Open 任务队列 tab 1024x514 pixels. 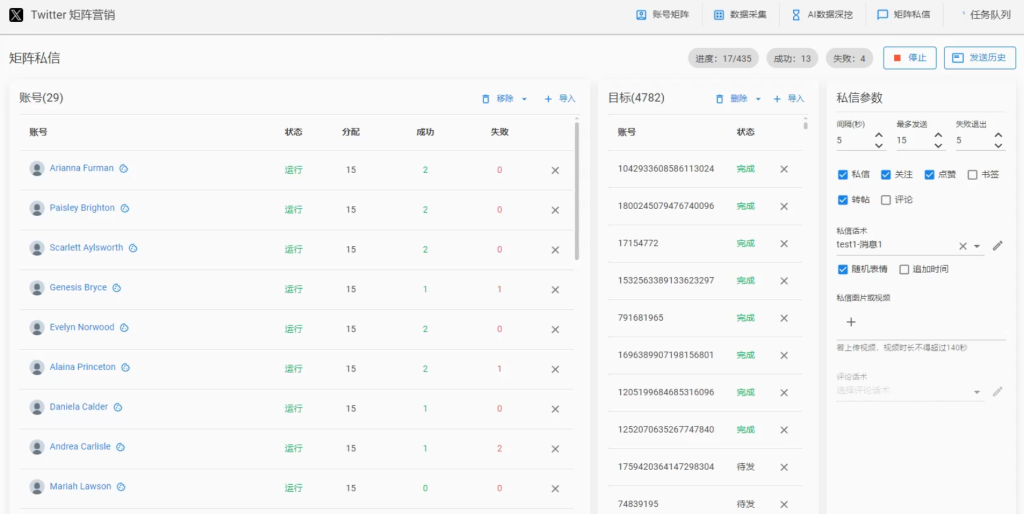(x=984, y=14)
